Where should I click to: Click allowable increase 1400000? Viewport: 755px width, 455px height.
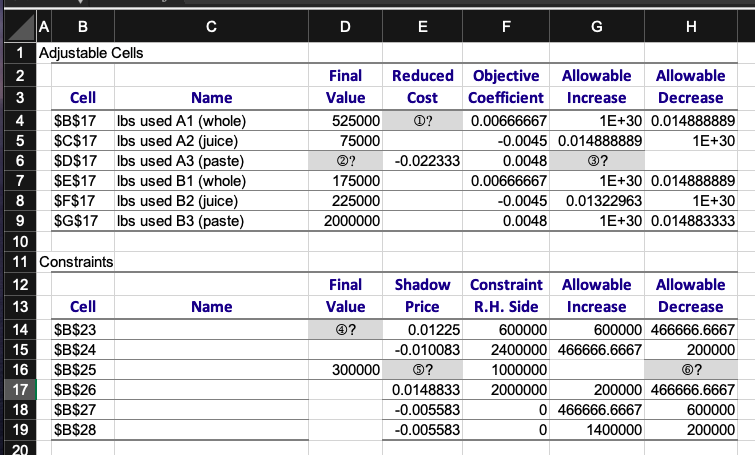[597, 429]
